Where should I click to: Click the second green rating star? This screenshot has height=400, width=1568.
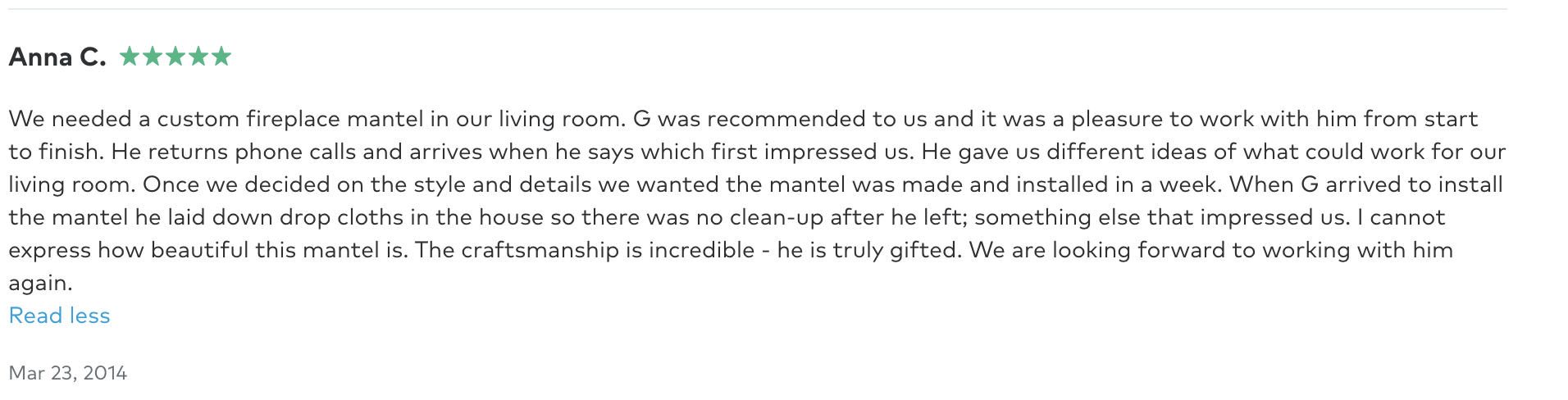(x=153, y=56)
